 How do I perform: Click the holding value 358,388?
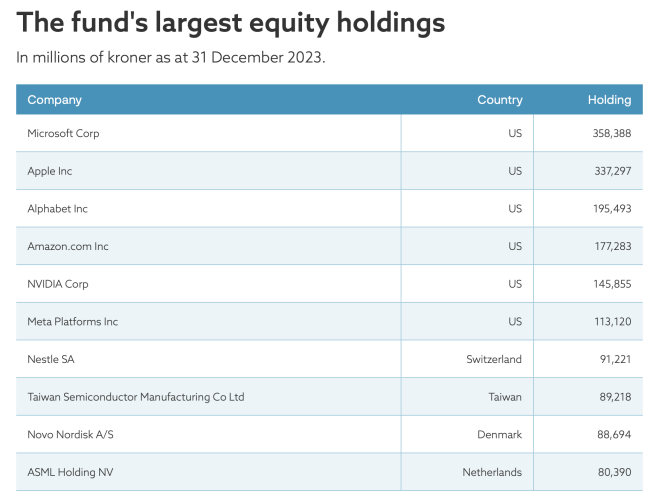pos(610,133)
